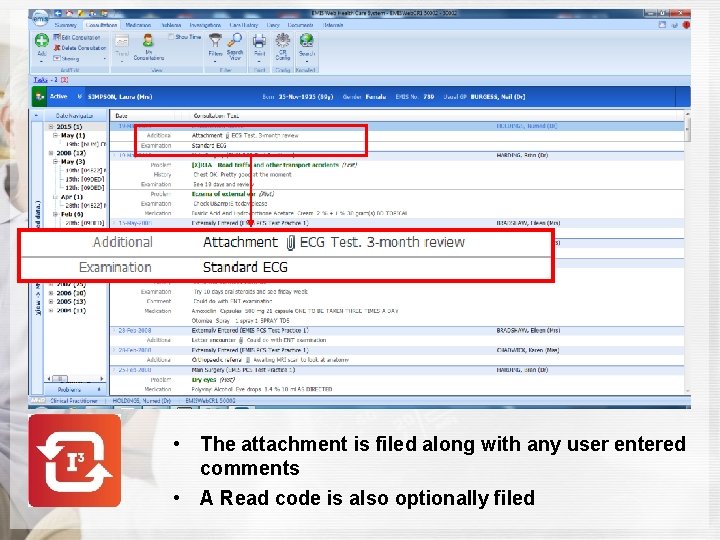
Task: Click the green patient icon in precis bar
Action: click(39, 97)
